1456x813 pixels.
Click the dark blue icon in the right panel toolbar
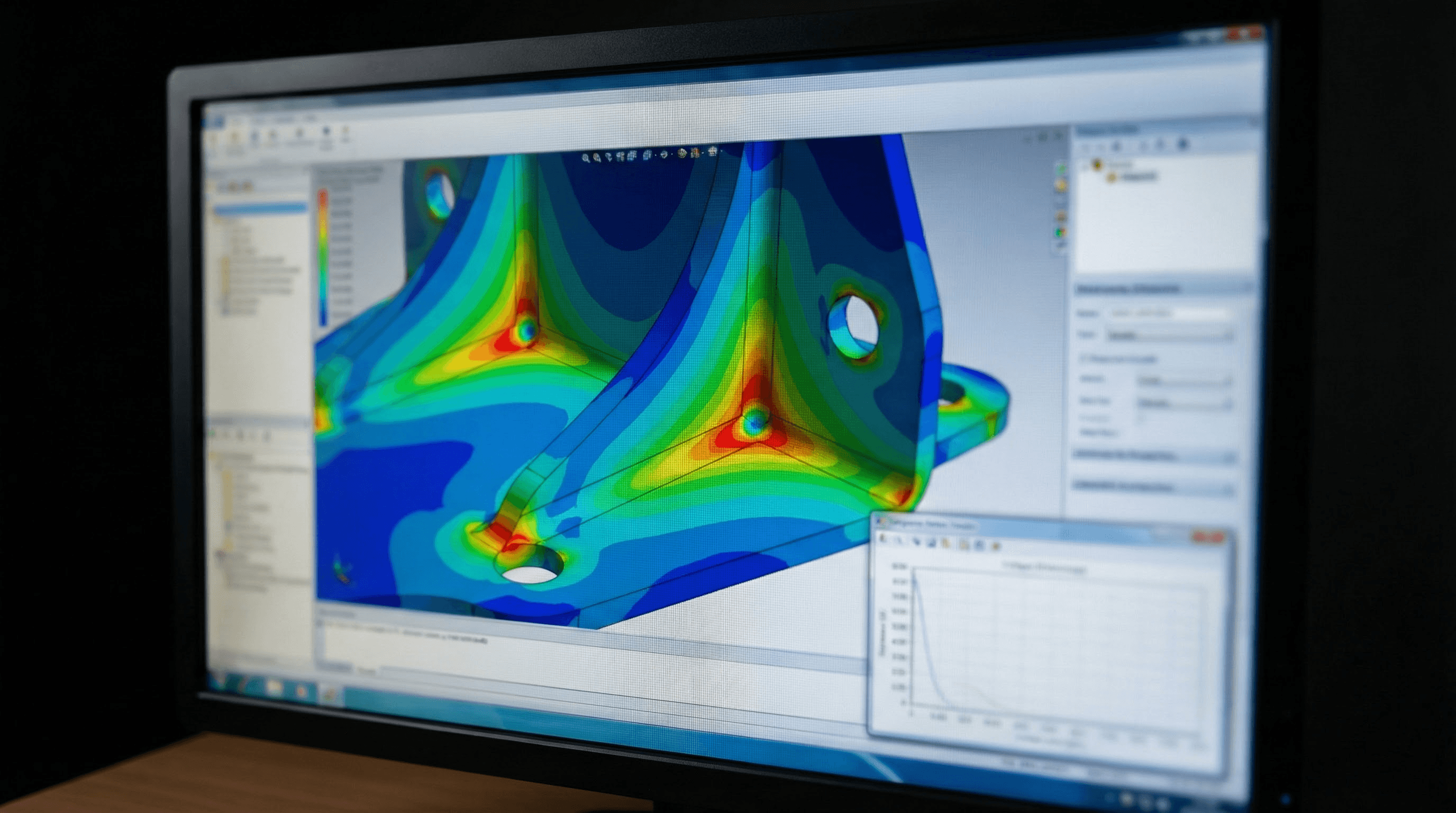point(1182,144)
